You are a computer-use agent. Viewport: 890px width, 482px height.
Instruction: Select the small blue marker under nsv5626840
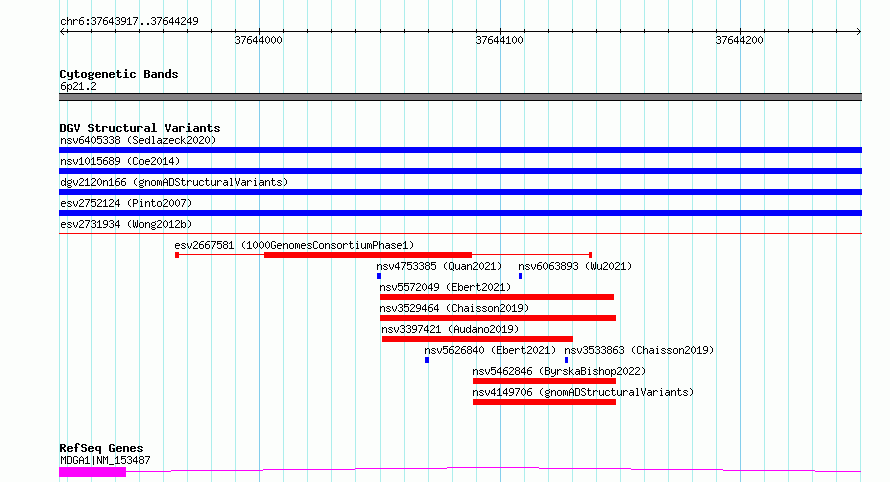[x=427, y=360]
